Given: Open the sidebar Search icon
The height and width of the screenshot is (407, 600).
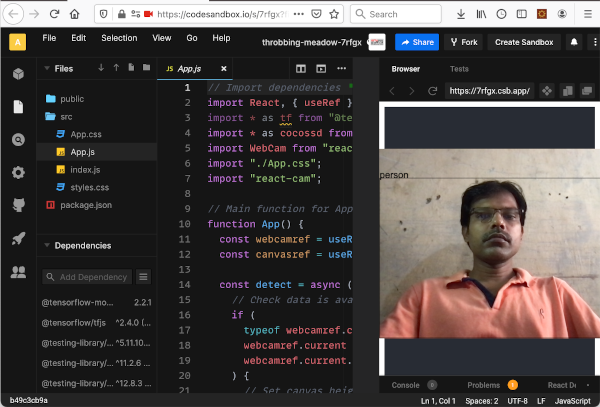Looking at the screenshot, I should pyautogui.click(x=17, y=139).
